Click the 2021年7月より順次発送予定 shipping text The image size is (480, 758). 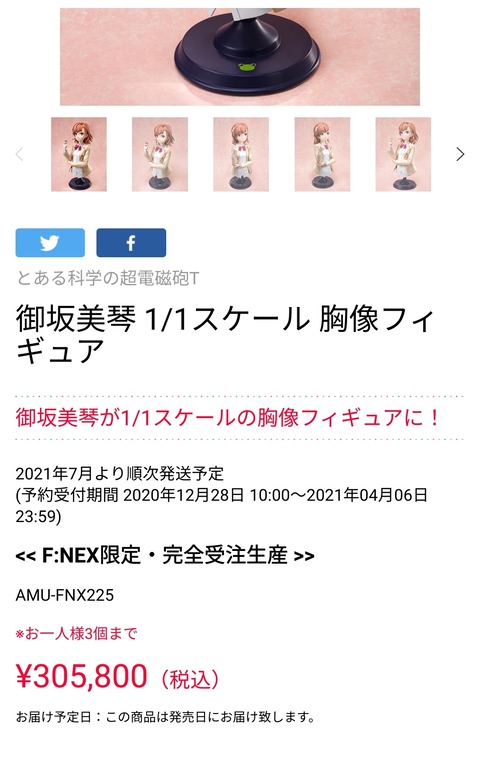coord(119,473)
